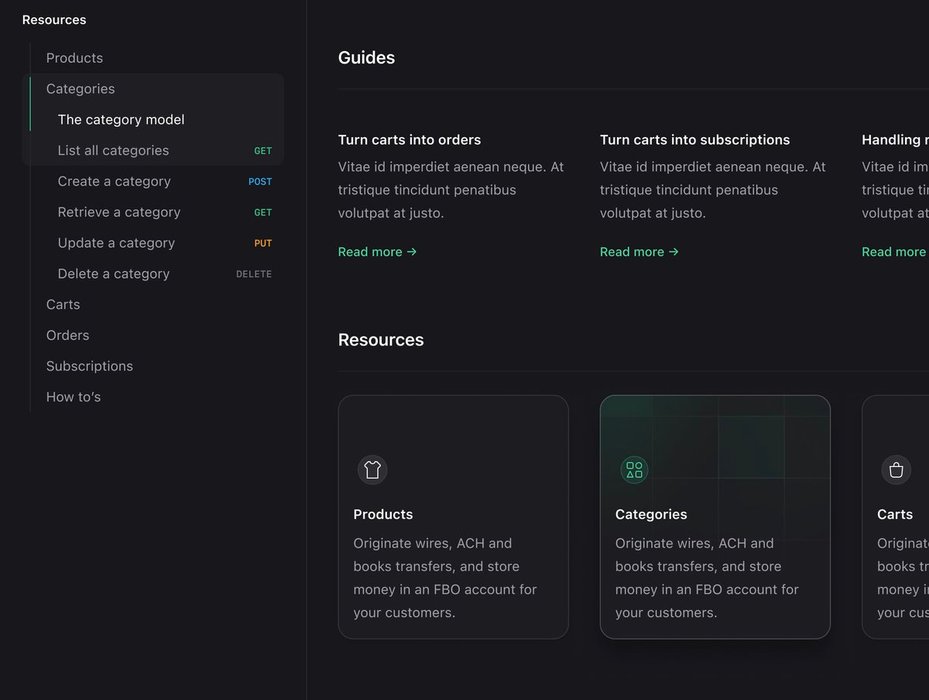Navigate to Update a category PUT endpoint
This screenshot has height=700, width=929.
tap(116, 243)
